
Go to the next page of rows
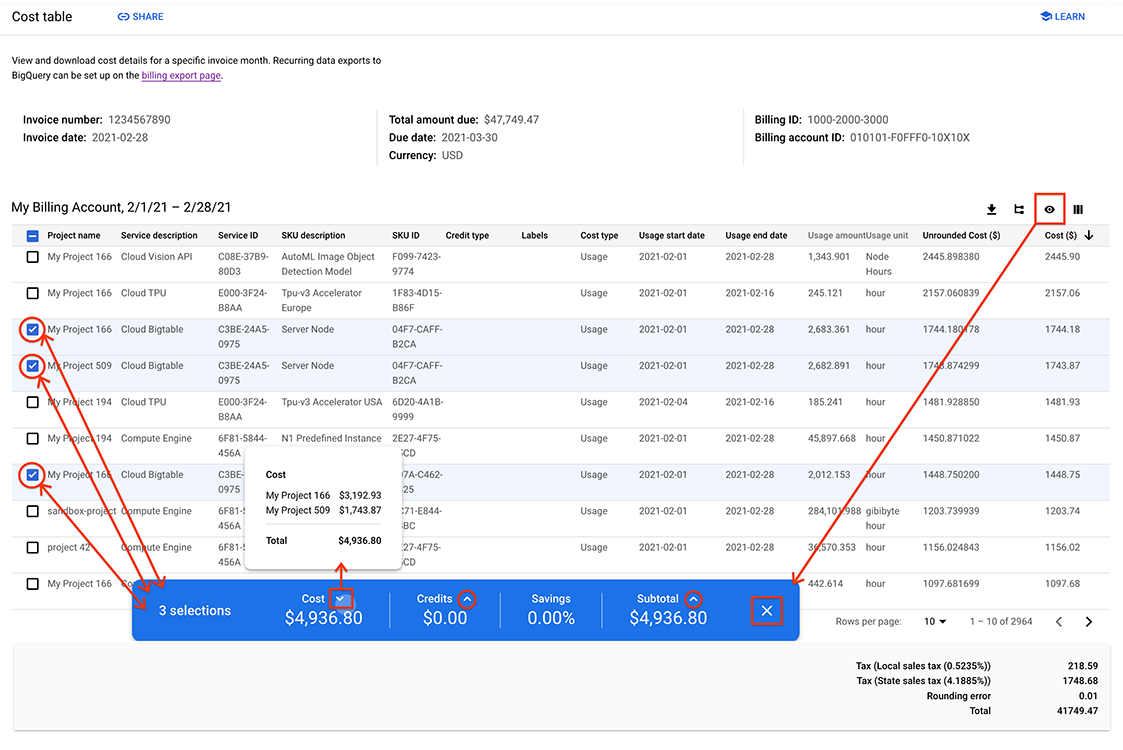[1089, 622]
